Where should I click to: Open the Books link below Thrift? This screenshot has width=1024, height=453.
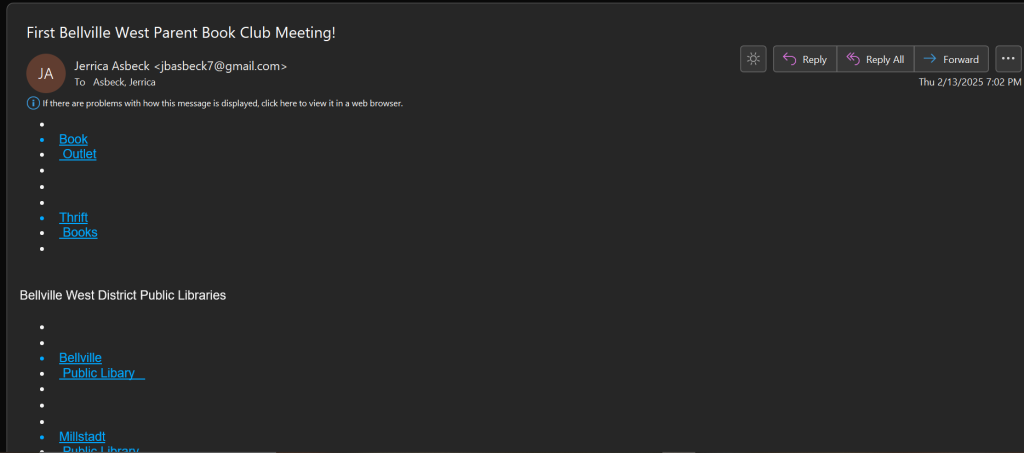point(79,232)
